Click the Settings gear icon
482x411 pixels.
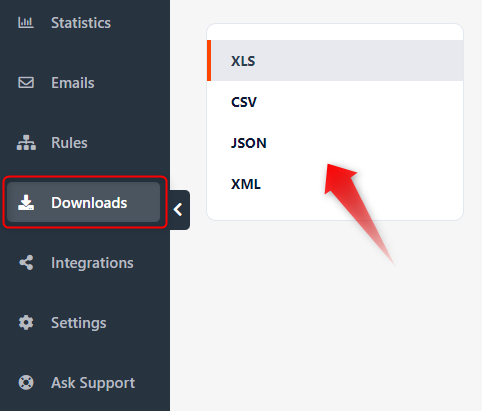click(26, 323)
